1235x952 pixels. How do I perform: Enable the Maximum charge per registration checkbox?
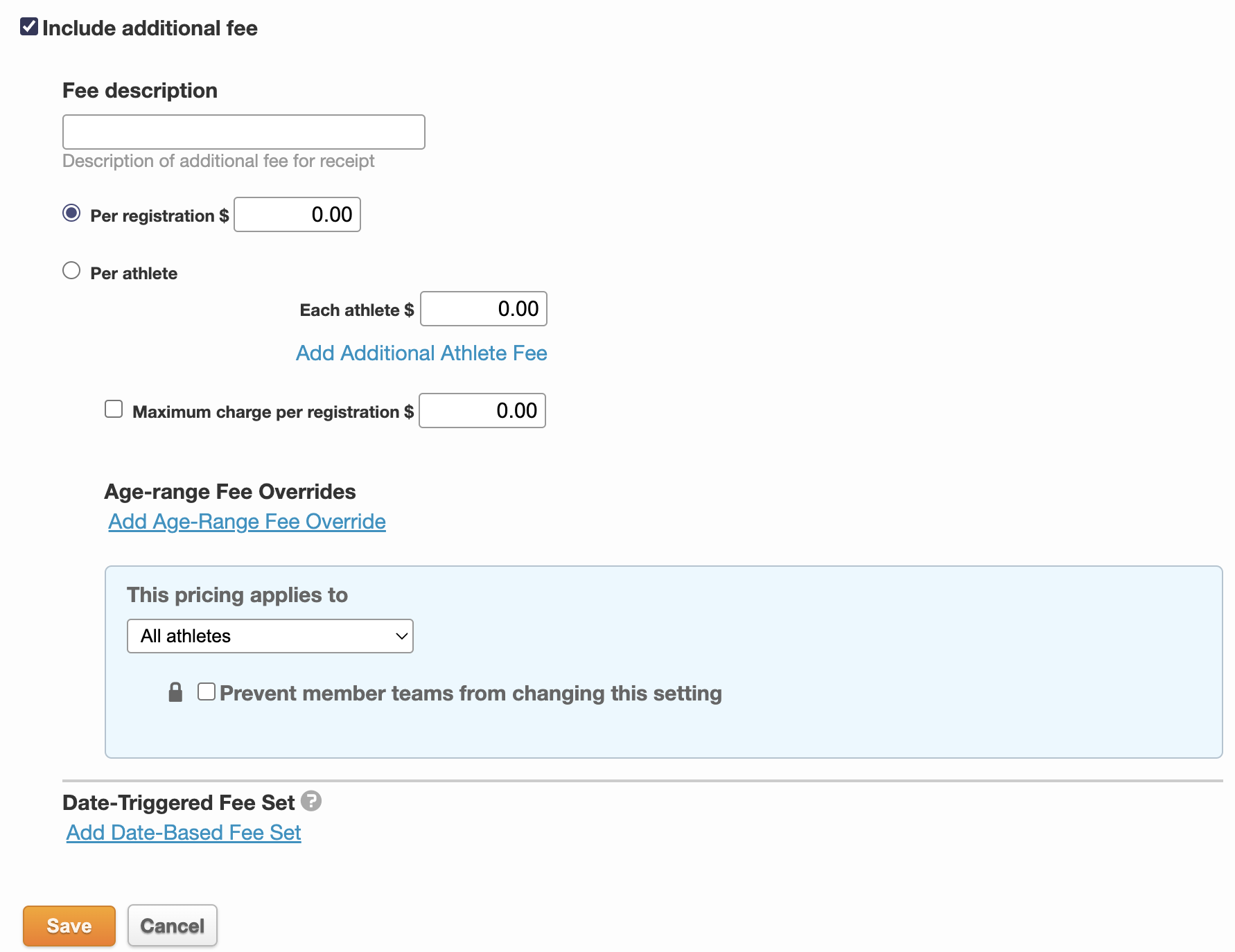(114, 409)
